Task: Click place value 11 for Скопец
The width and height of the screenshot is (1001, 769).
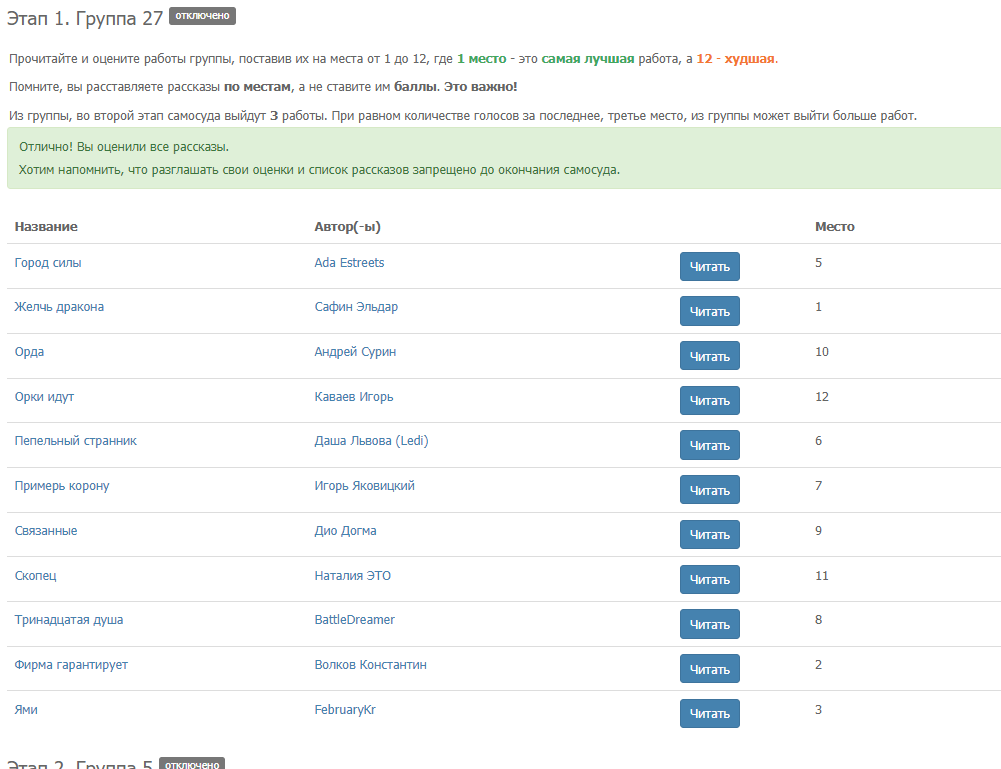Action: (x=822, y=576)
